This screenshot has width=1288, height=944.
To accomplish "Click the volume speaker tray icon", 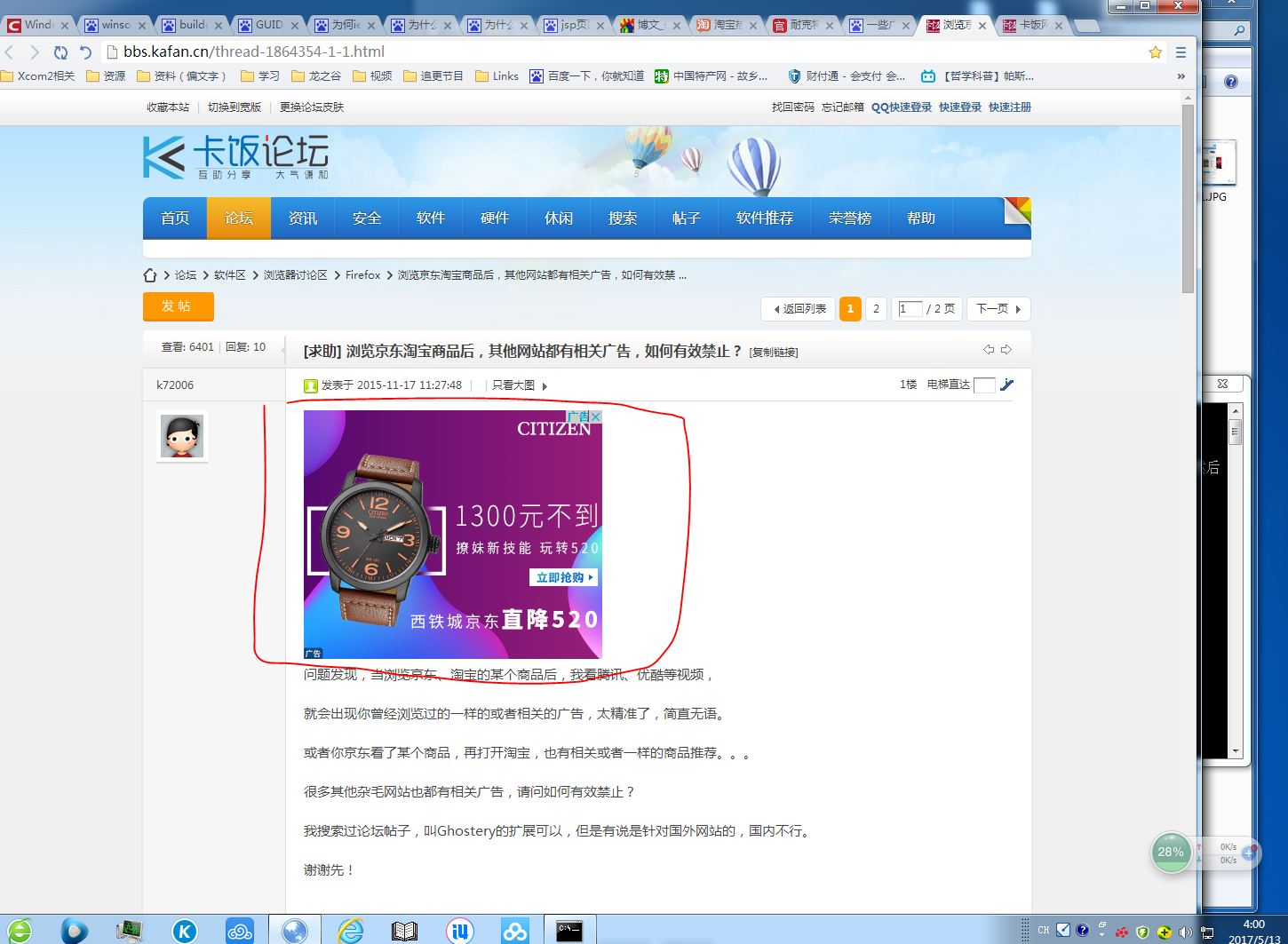I will 1185,932.
